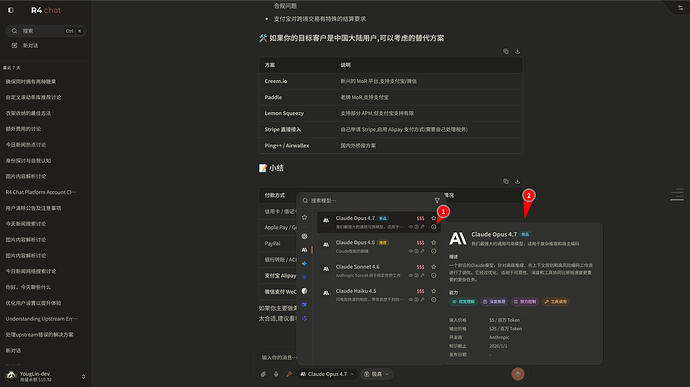Open chat 'R4 Chat Platform Account Cl…'
This screenshot has width=690, height=387.
[40, 192]
